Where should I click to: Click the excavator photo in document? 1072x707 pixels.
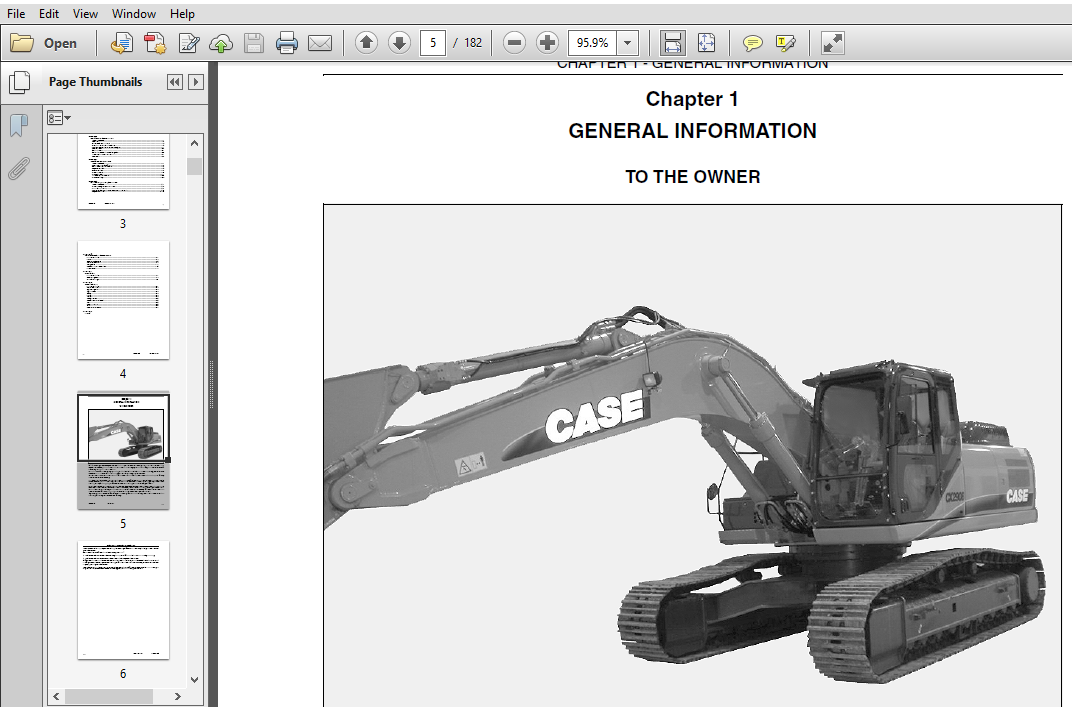click(x=693, y=455)
